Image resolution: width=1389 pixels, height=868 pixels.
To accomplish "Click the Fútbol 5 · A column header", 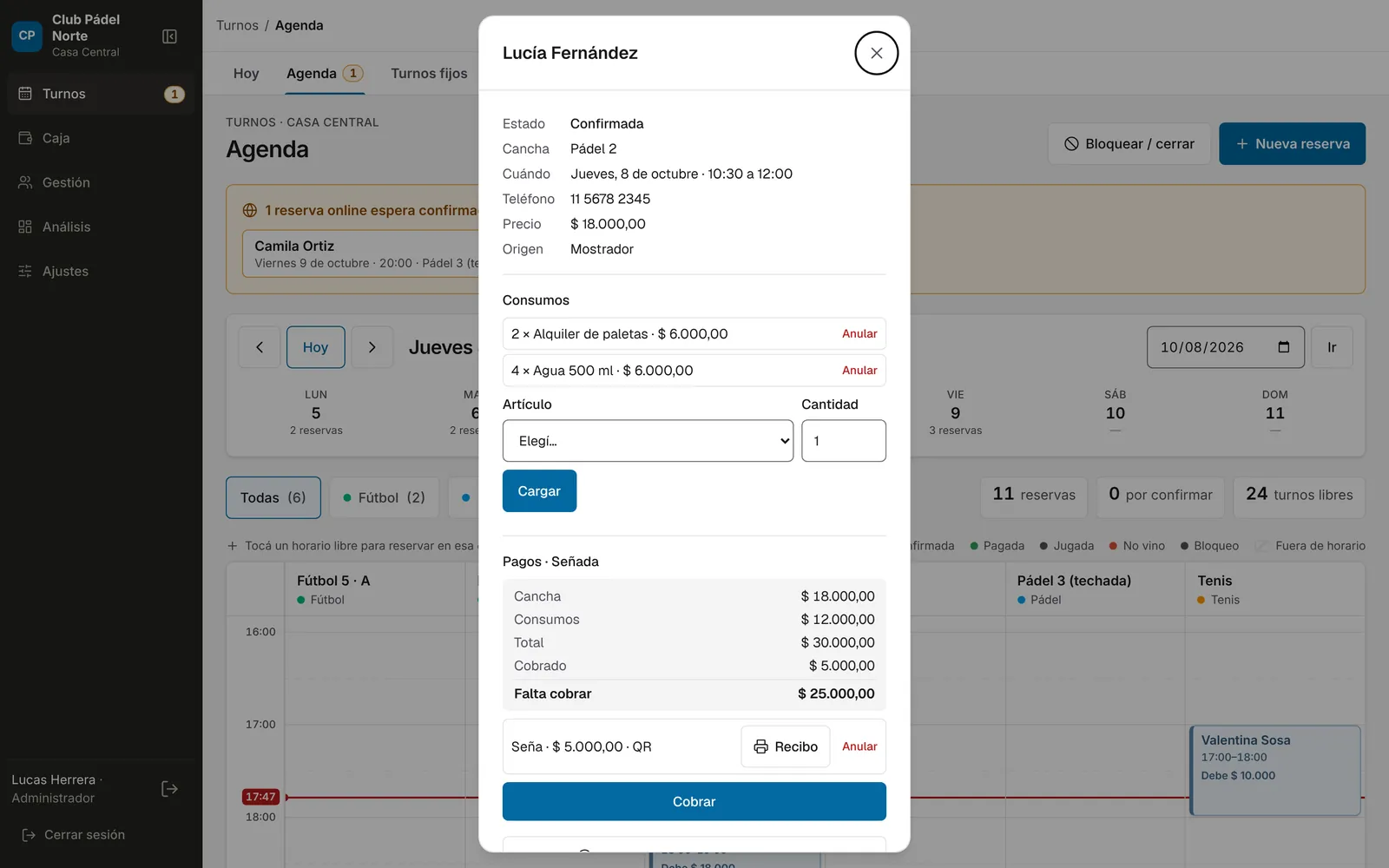I will pos(375,589).
